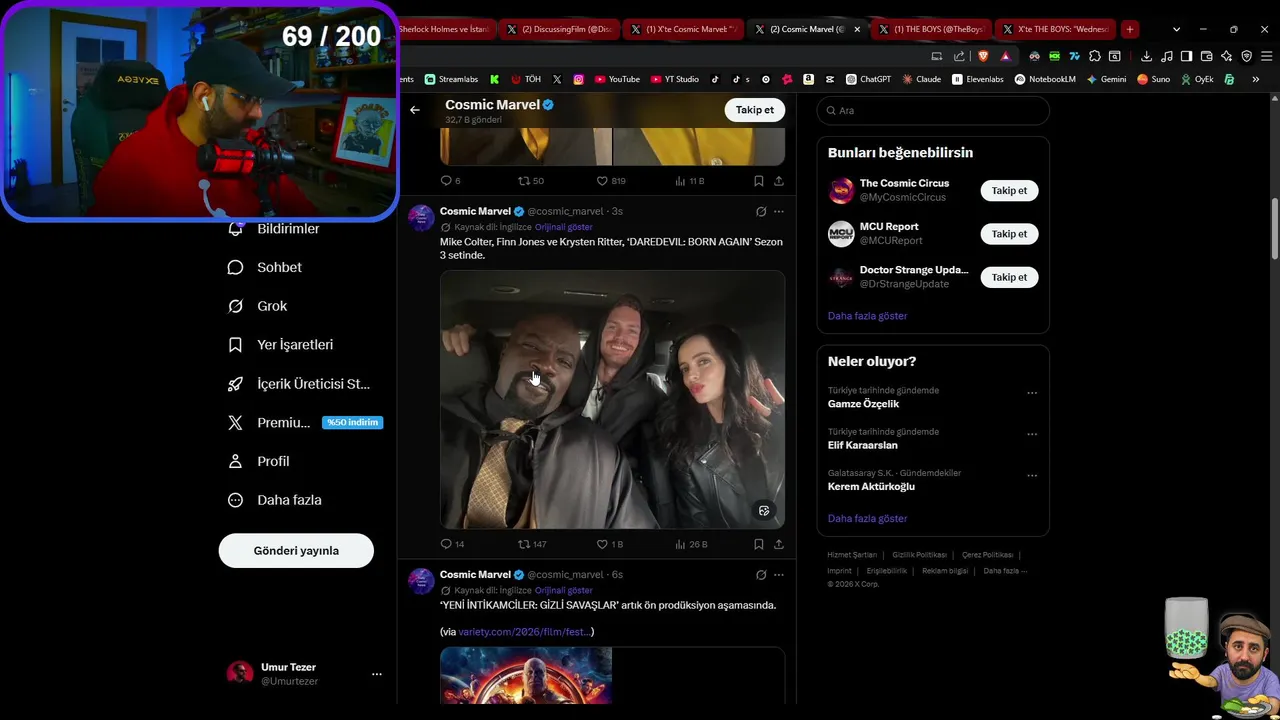The image size is (1280, 720).
Task: Open Profil in sidebar
Action: click(x=259, y=461)
